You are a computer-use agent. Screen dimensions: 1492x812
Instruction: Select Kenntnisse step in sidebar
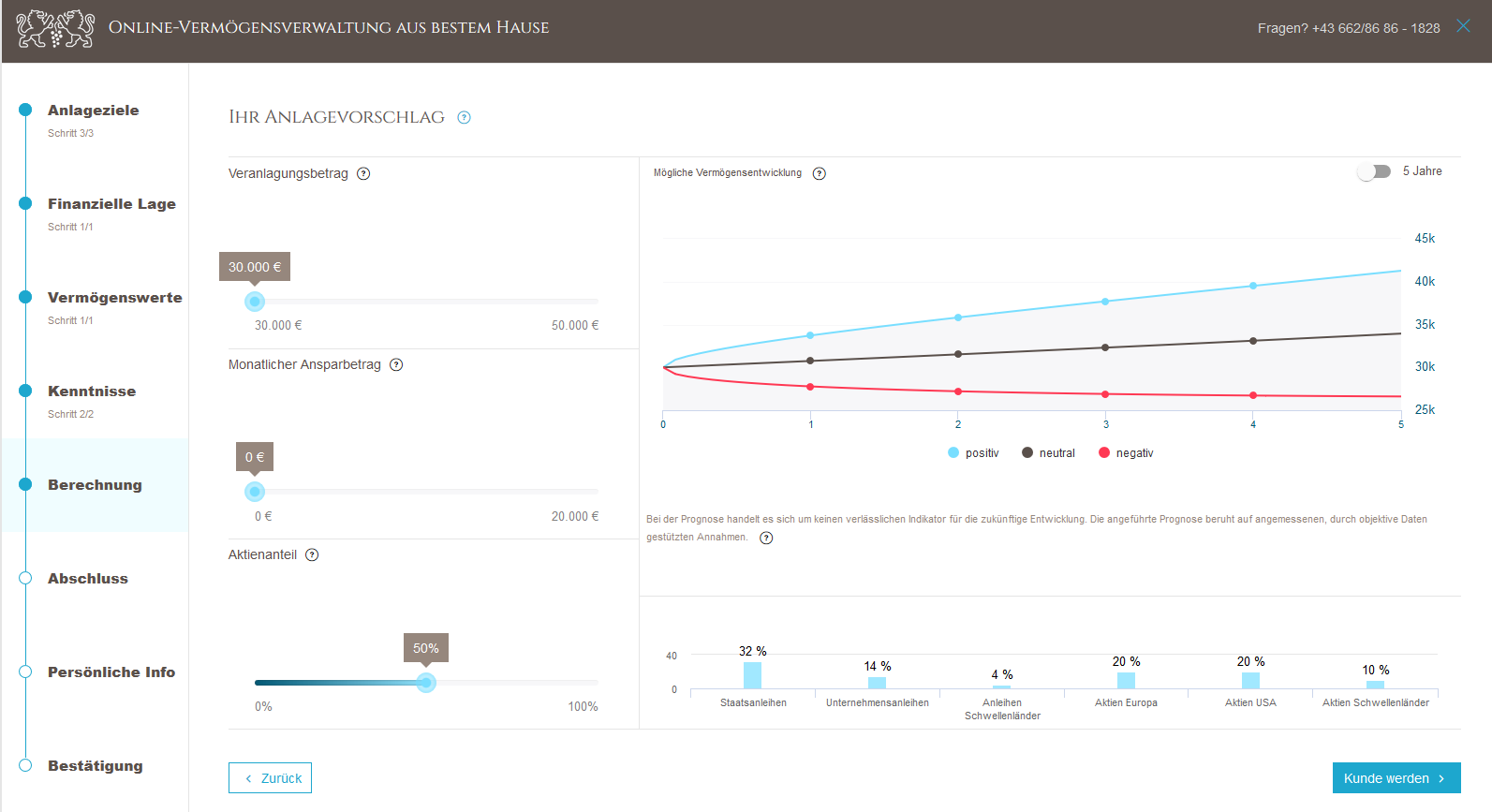[x=92, y=391]
